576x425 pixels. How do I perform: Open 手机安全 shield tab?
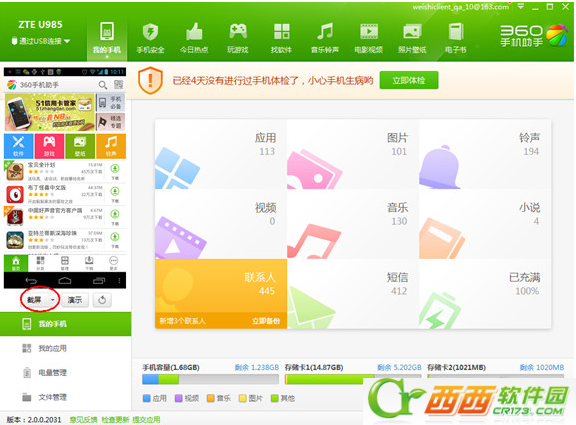[150, 39]
